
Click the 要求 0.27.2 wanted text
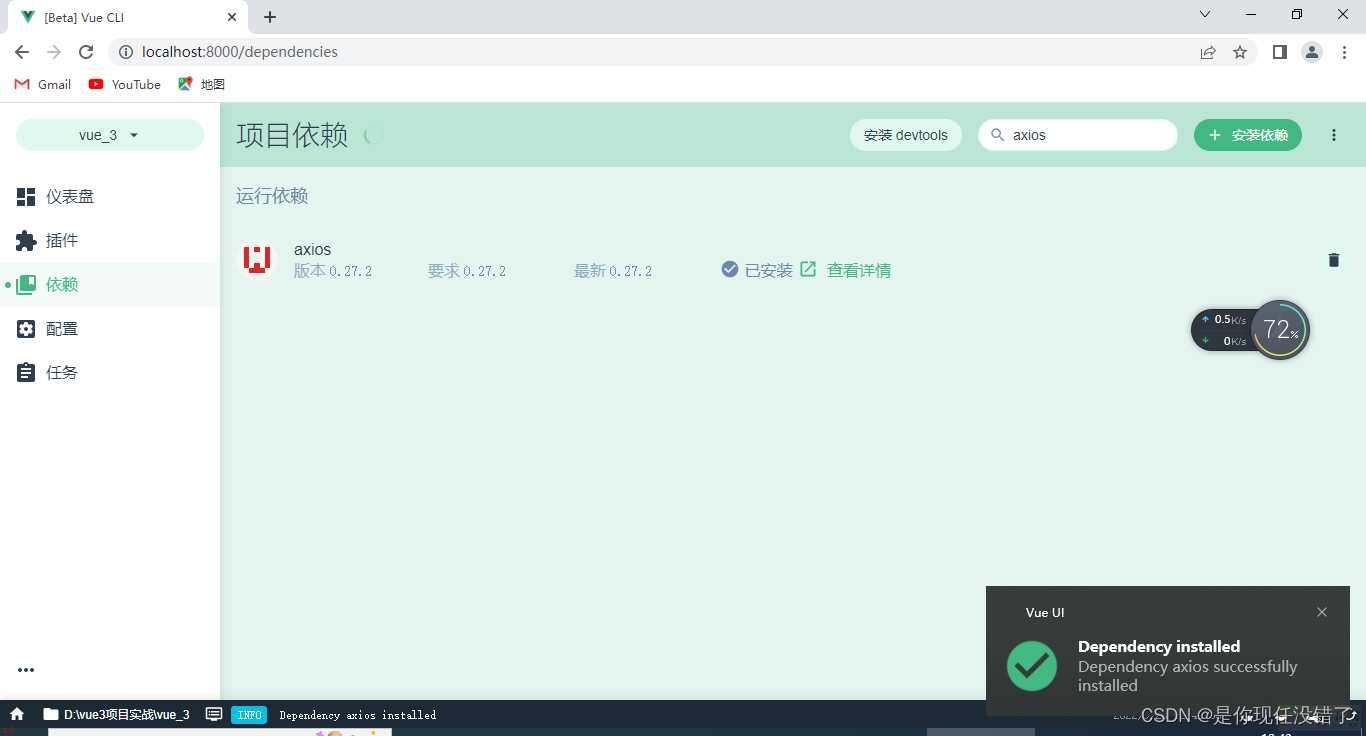pos(467,271)
